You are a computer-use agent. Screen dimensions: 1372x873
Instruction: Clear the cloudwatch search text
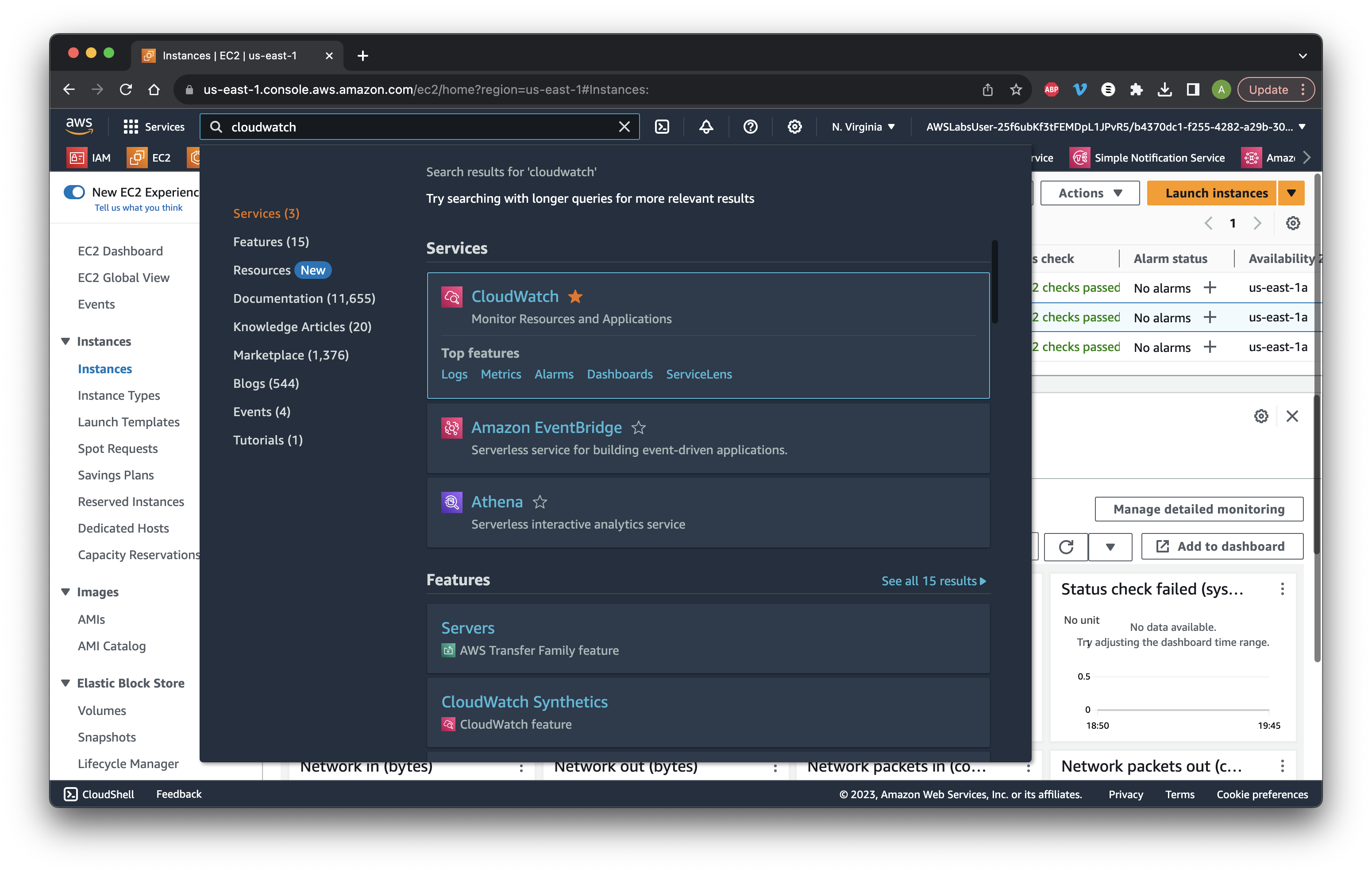(x=624, y=127)
